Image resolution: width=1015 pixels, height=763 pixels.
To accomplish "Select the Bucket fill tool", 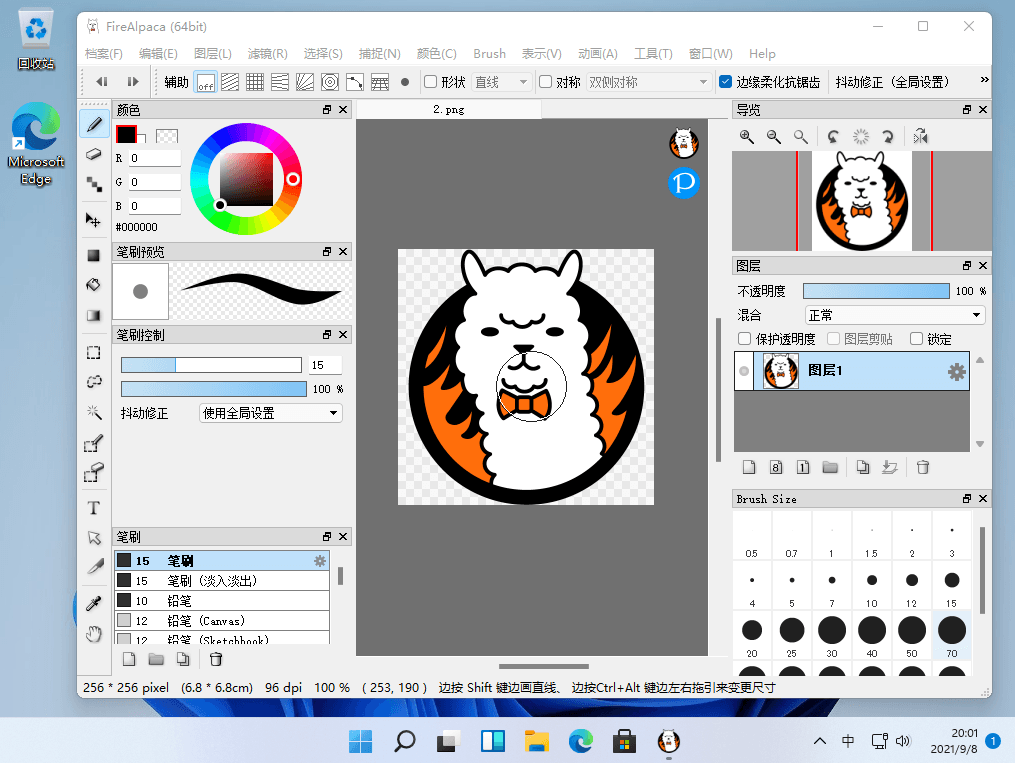I will point(94,285).
